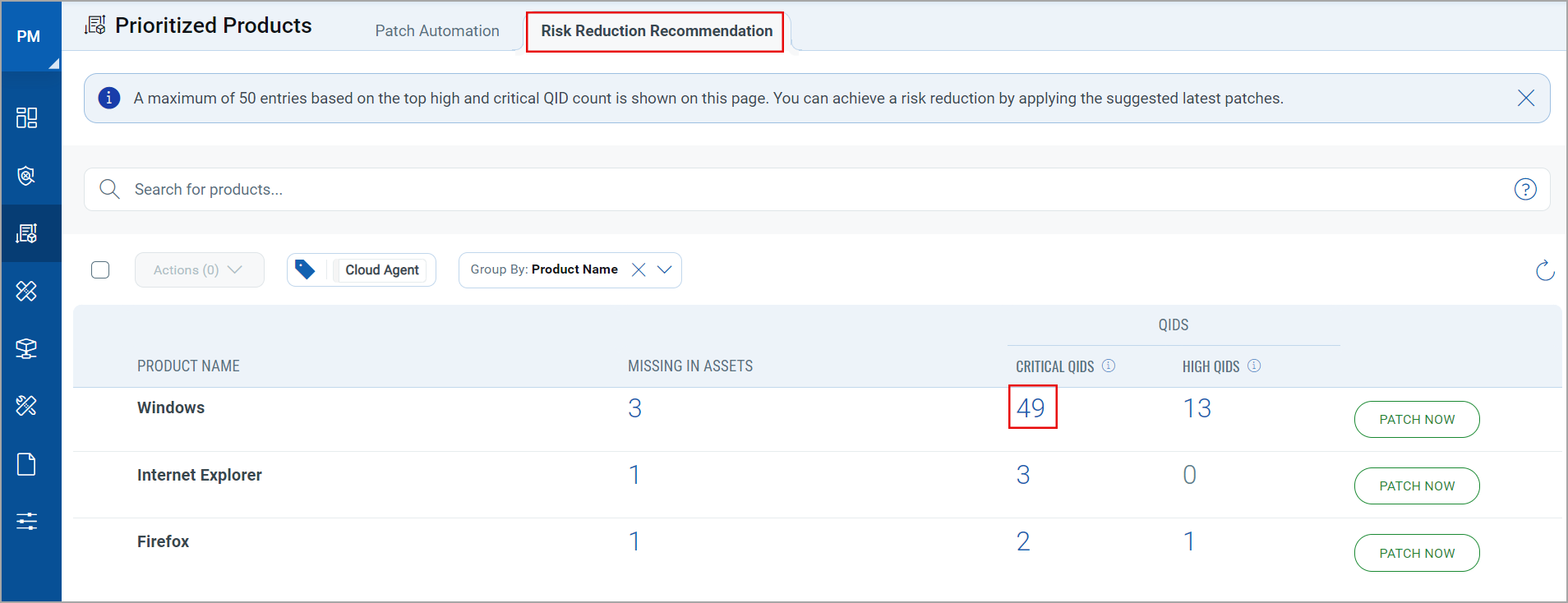Open search help question mark icon
This screenshot has height=603, width=1568.
click(x=1524, y=190)
